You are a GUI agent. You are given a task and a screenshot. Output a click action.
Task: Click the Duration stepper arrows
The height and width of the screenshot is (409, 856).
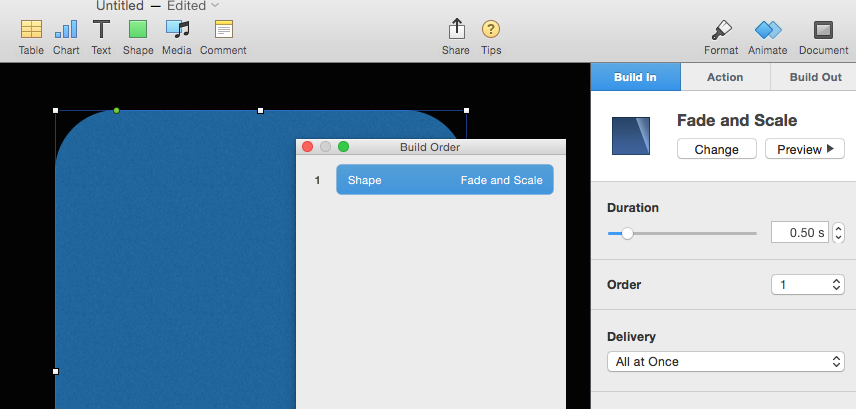838,232
